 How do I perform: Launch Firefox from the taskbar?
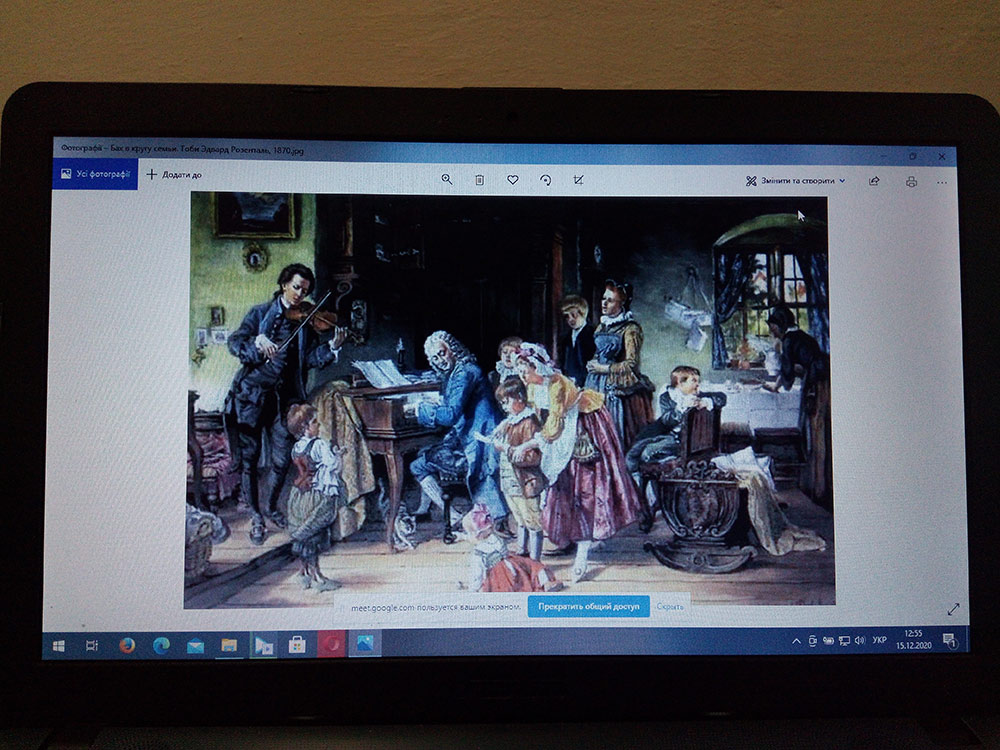pyautogui.click(x=127, y=645)
